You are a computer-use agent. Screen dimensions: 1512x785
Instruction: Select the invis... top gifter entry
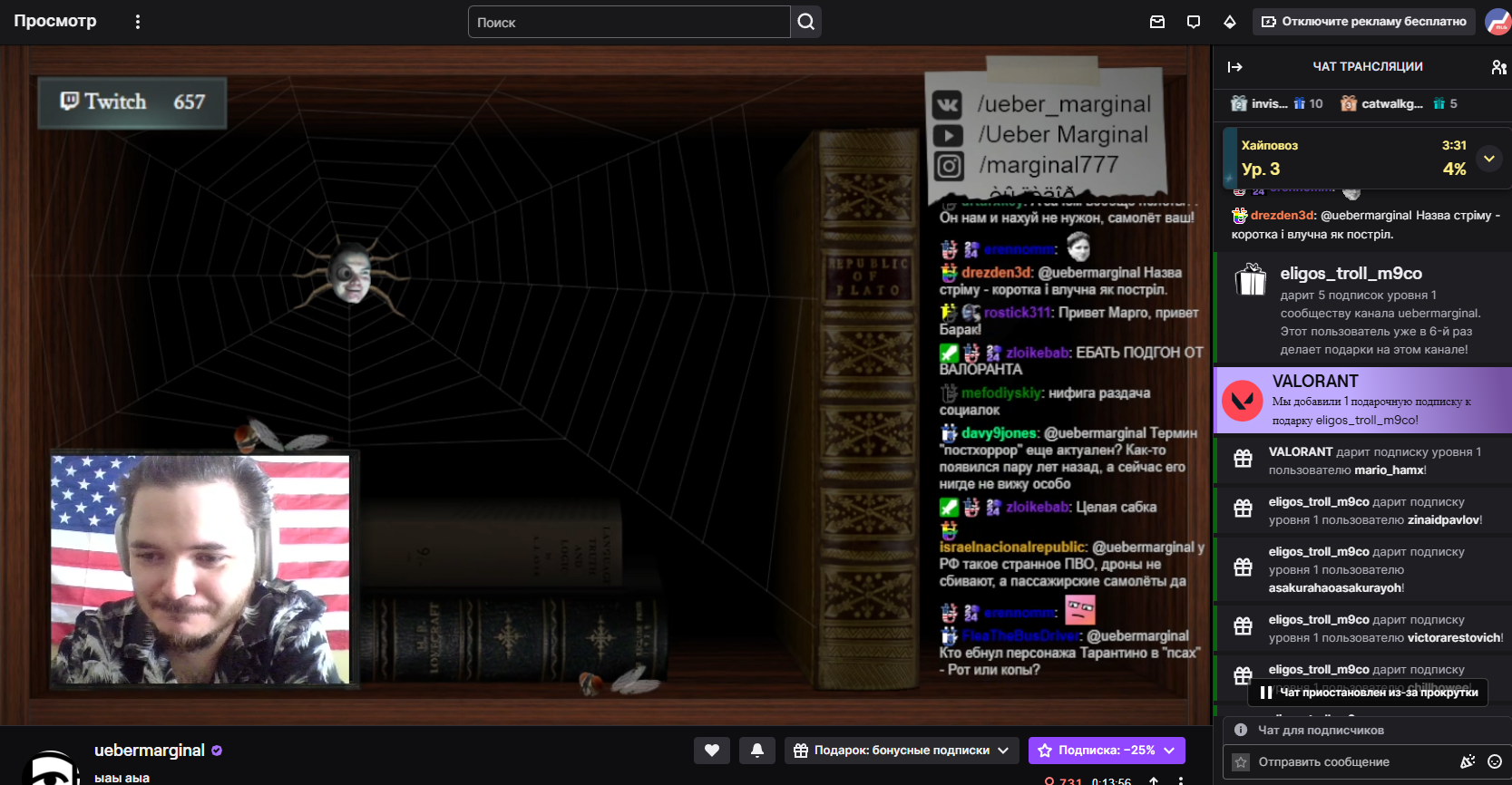[x=1276, y=103]
